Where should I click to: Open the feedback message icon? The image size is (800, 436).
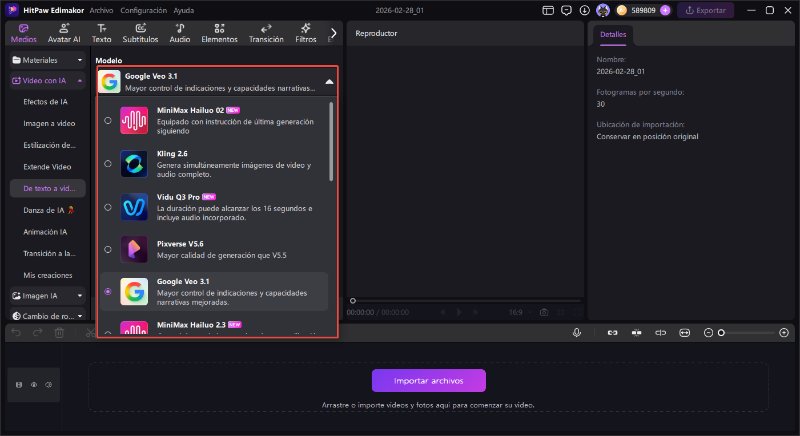[566, 10]
